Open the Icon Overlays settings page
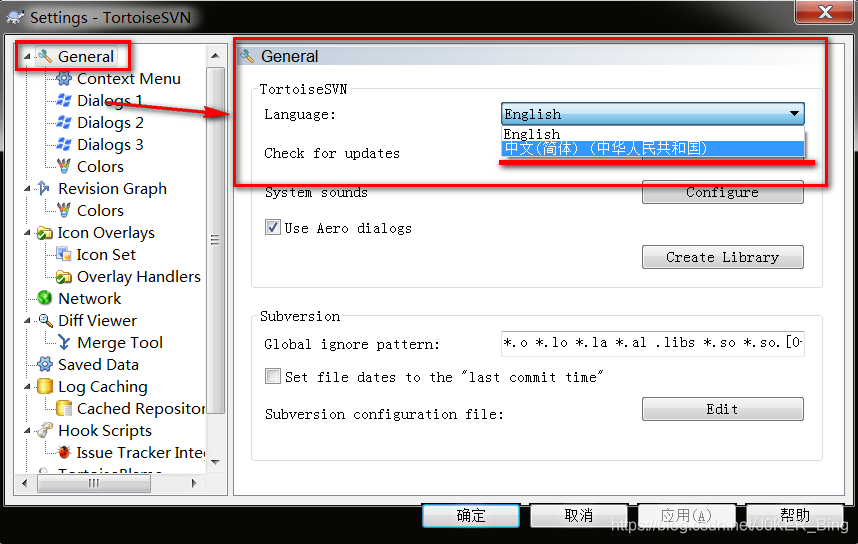 (106, 233)
